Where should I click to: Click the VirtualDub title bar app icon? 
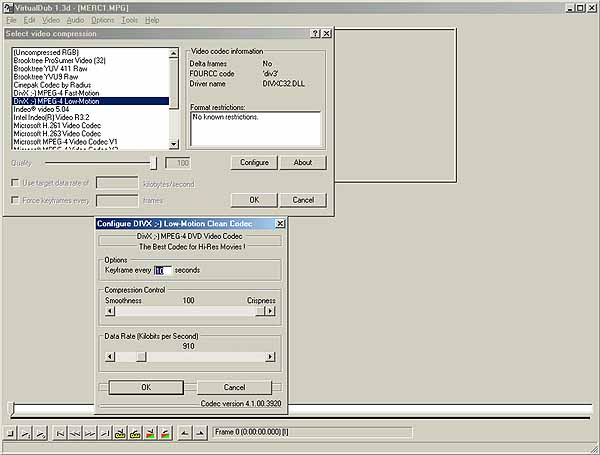point(8,8)
